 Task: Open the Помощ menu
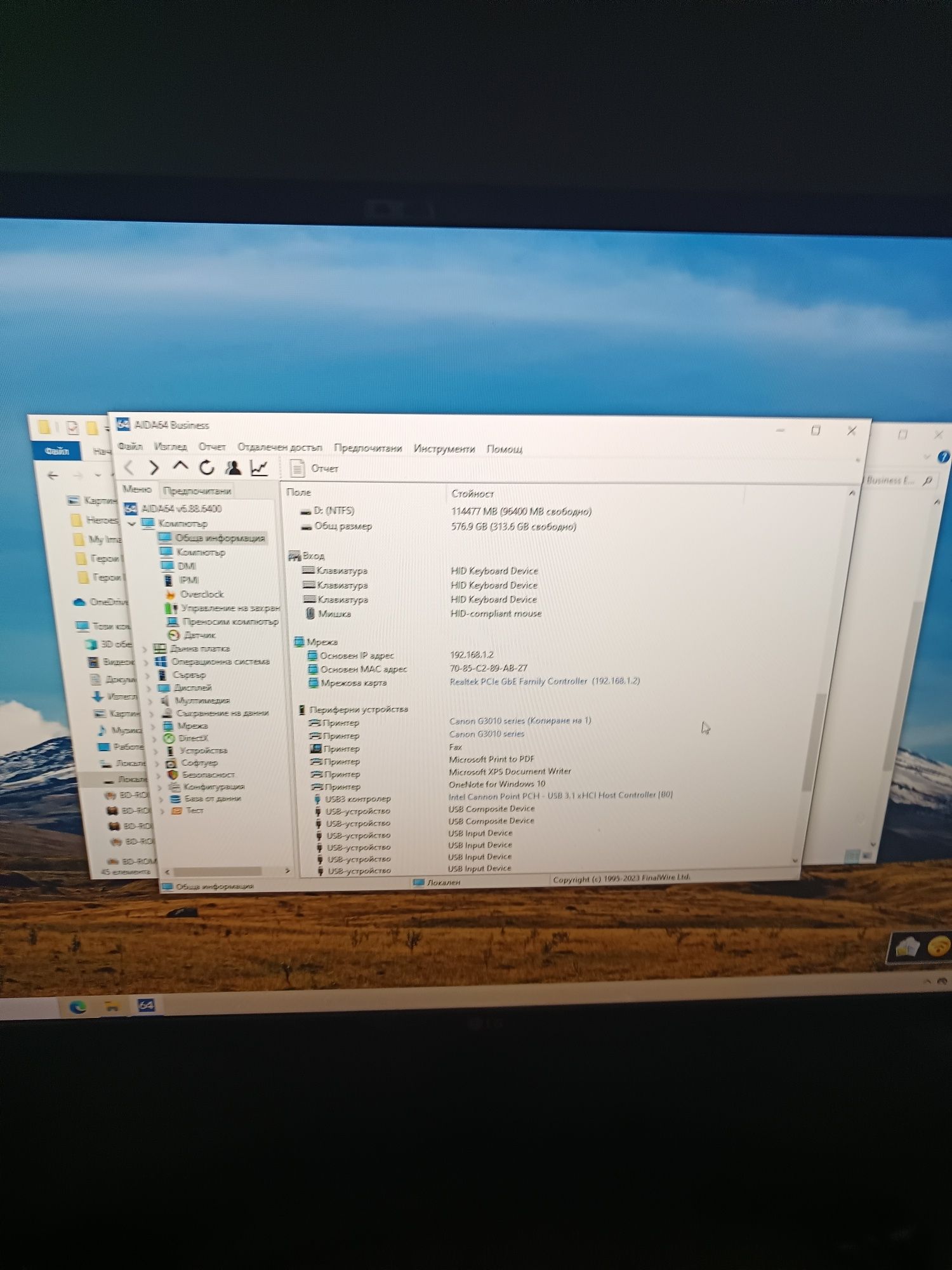pos(505,449)
